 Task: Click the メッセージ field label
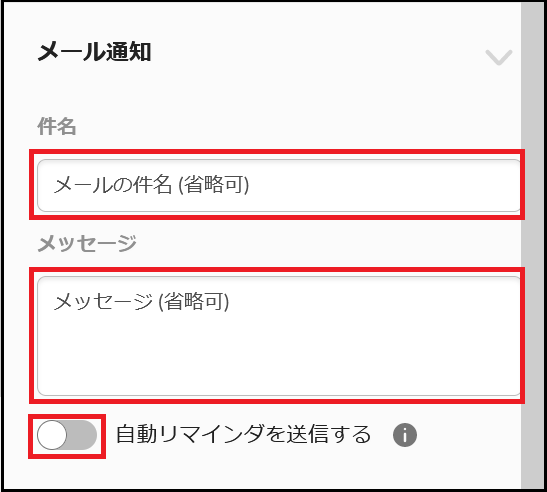[87, 243]
